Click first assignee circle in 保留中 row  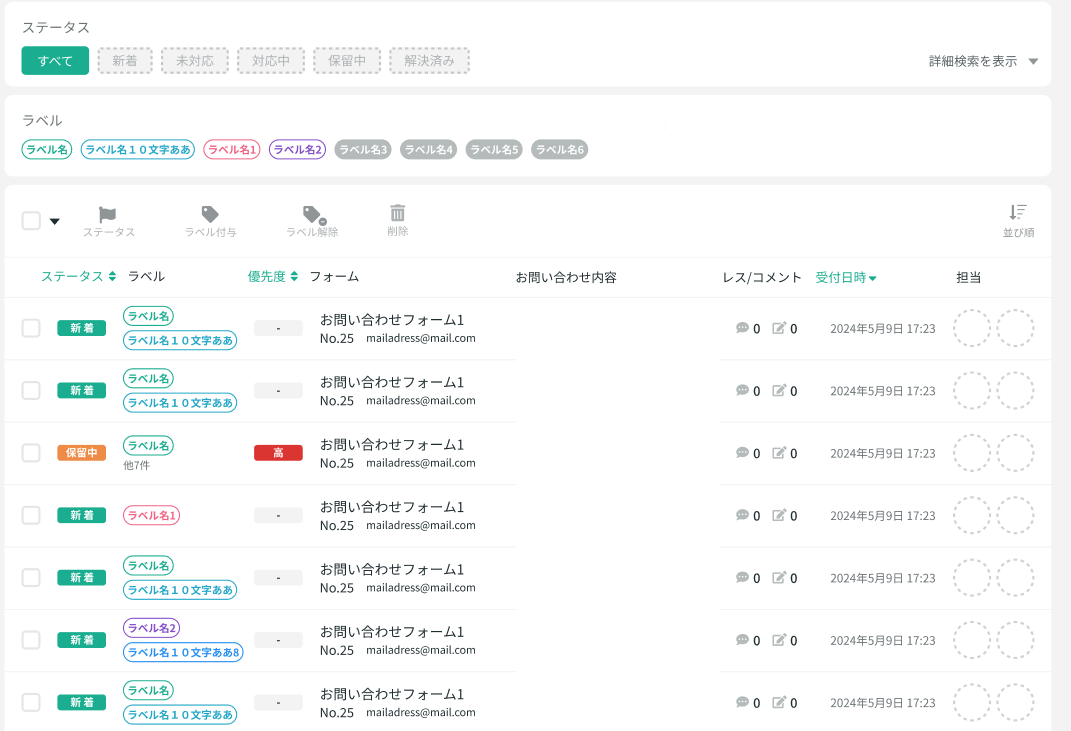point(971,453)
